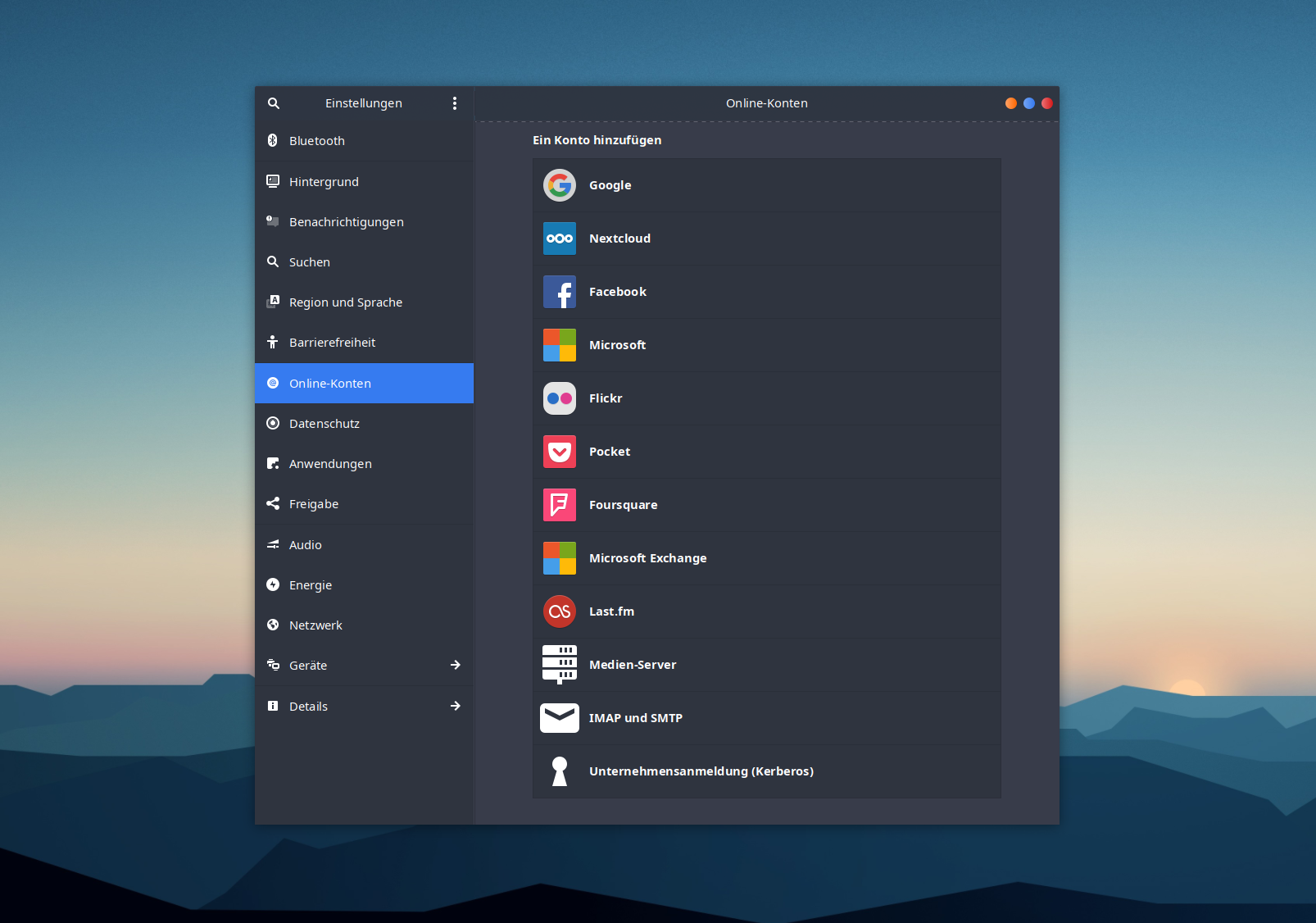This screenshot has height=923, width=1316.
Task: Select Region und Sprache
Action: coord(365,302)
